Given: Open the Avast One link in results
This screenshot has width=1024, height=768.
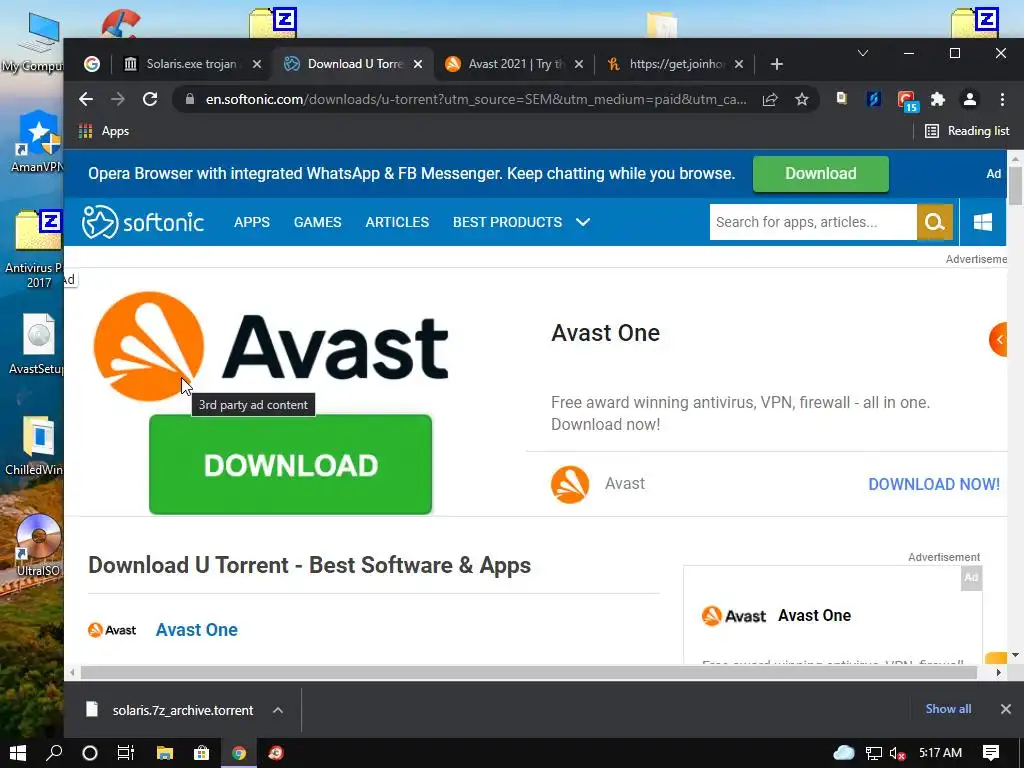Looking at the screenshot, I should (x=197, y=630).
